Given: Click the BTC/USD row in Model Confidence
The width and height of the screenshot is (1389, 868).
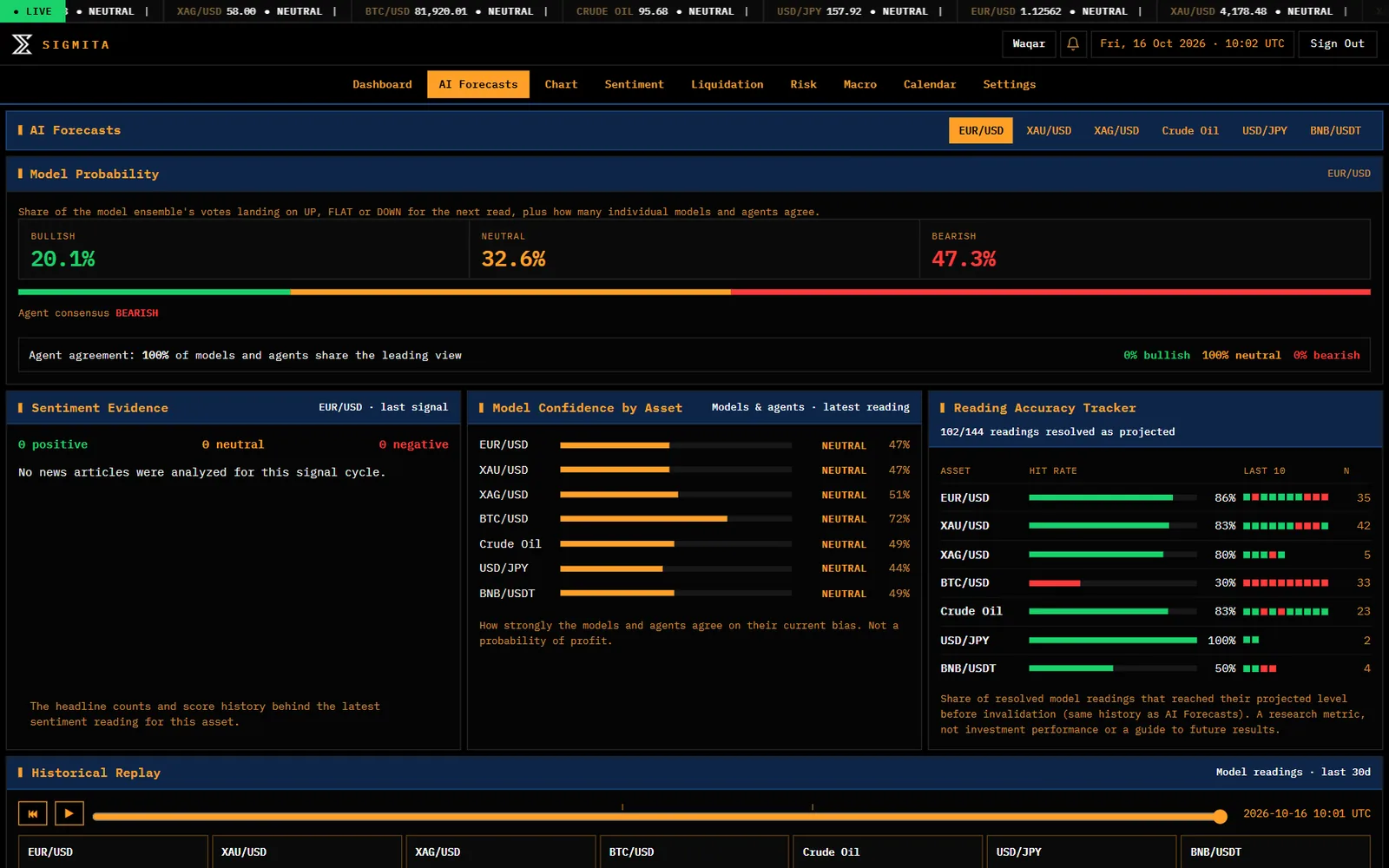Looking at the screenshot, I should (694, 519).
